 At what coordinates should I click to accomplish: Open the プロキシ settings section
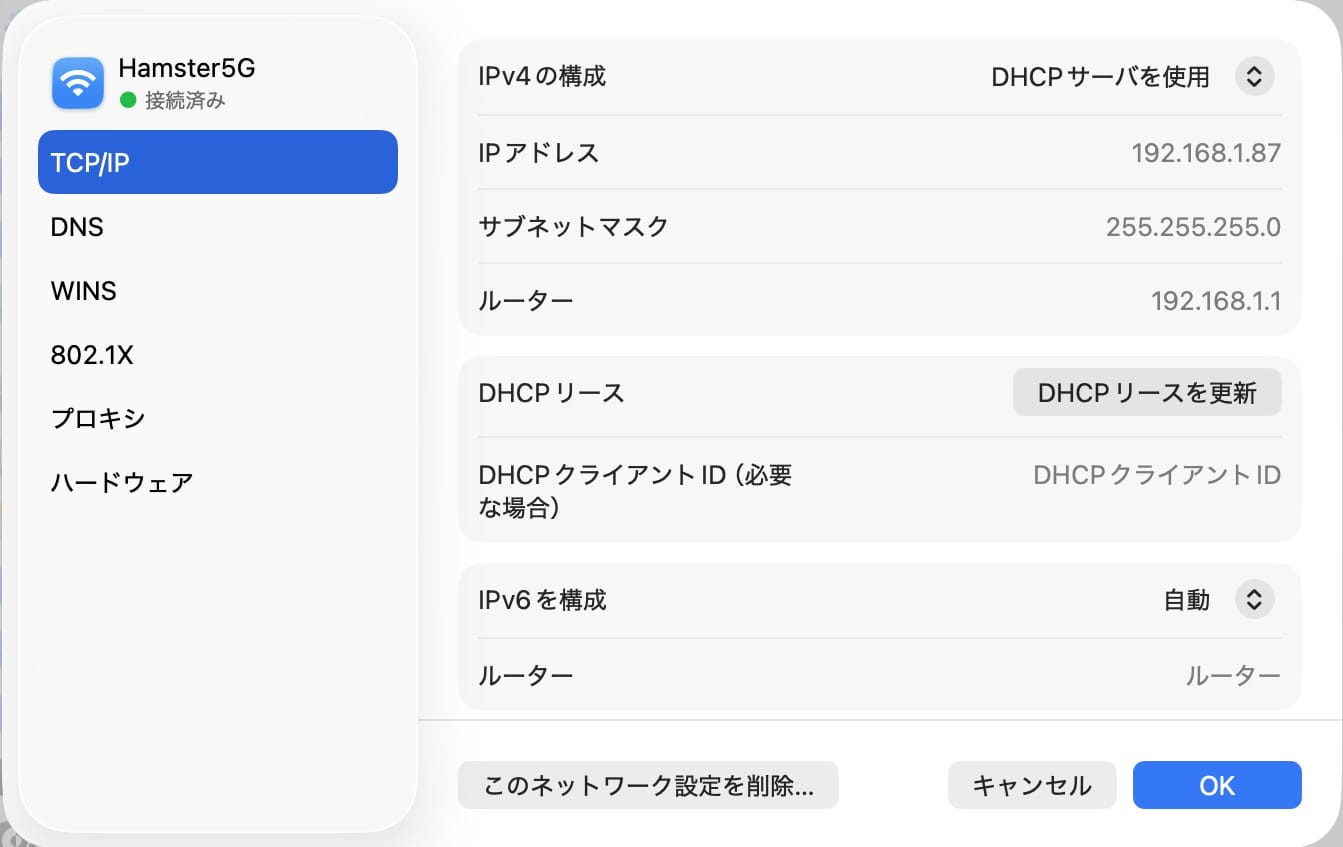98,418
